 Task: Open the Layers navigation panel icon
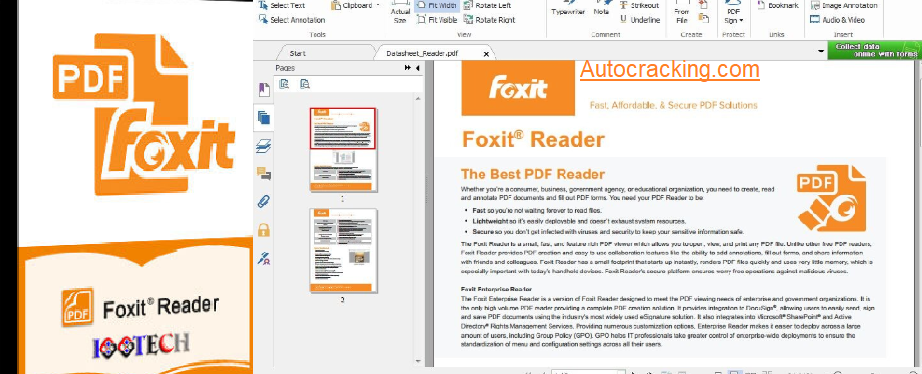click(x=264, y=146)
